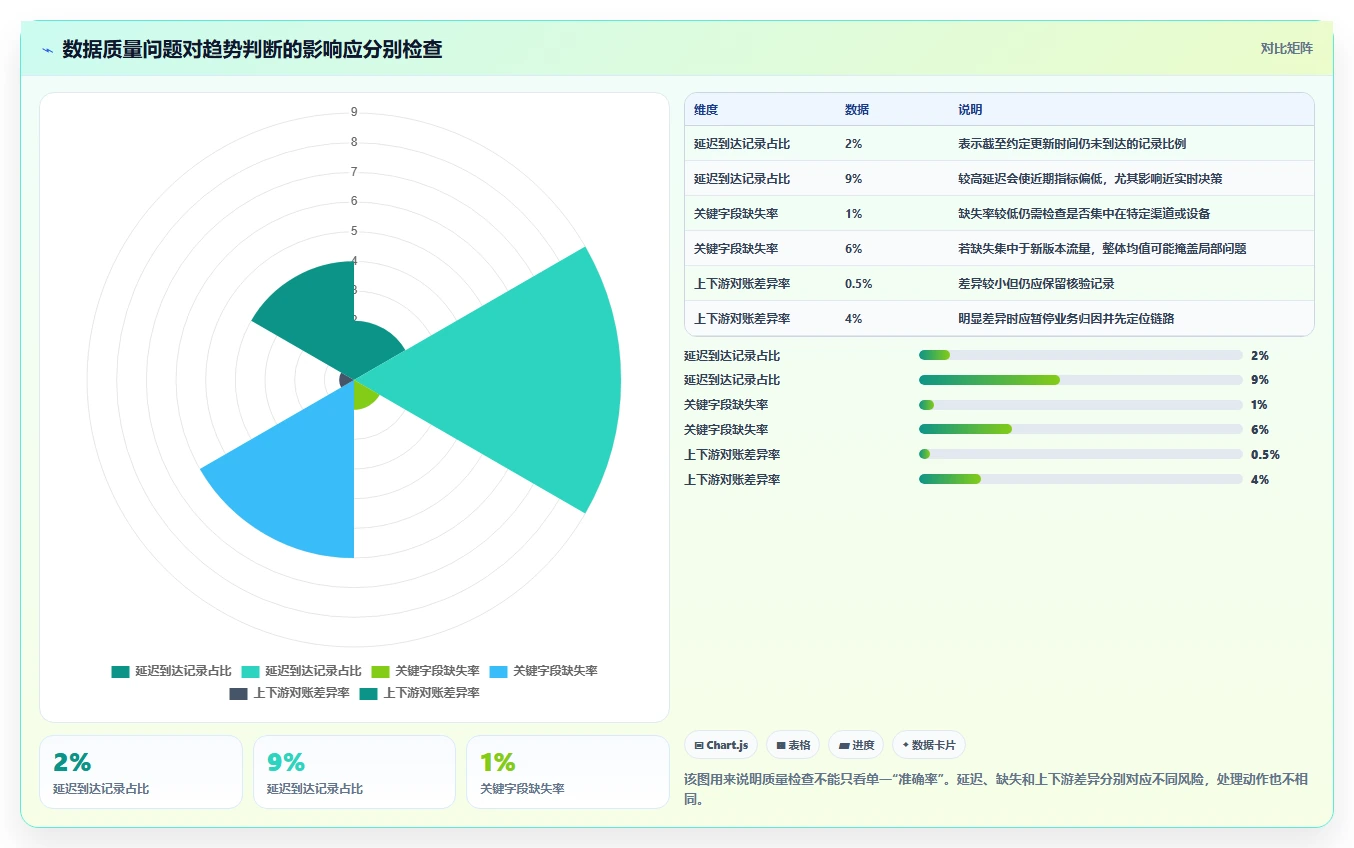Select the table row 缺失率较低仍需检查是否集中在特定渠道或设备

click(999, 214)
